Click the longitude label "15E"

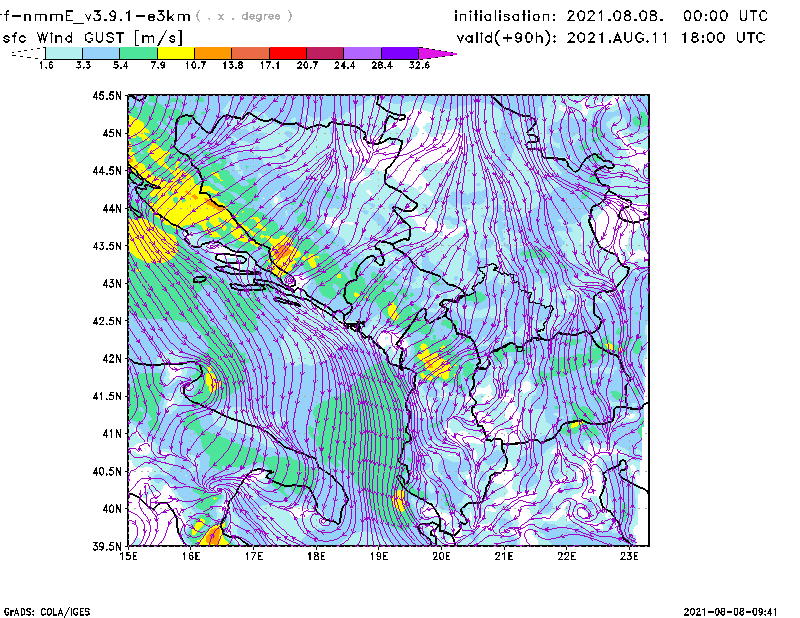click(x=128, y=556)
